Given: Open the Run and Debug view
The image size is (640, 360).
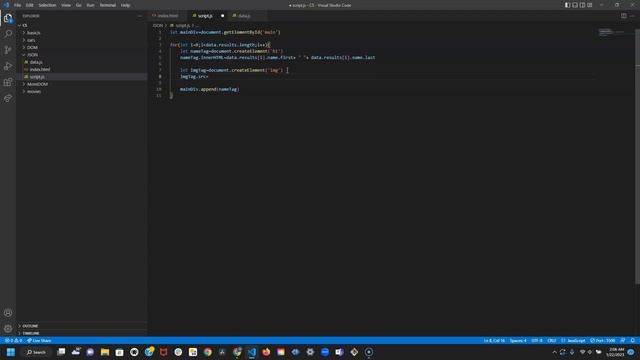Looking at the screenshot, I should point(8,66).
